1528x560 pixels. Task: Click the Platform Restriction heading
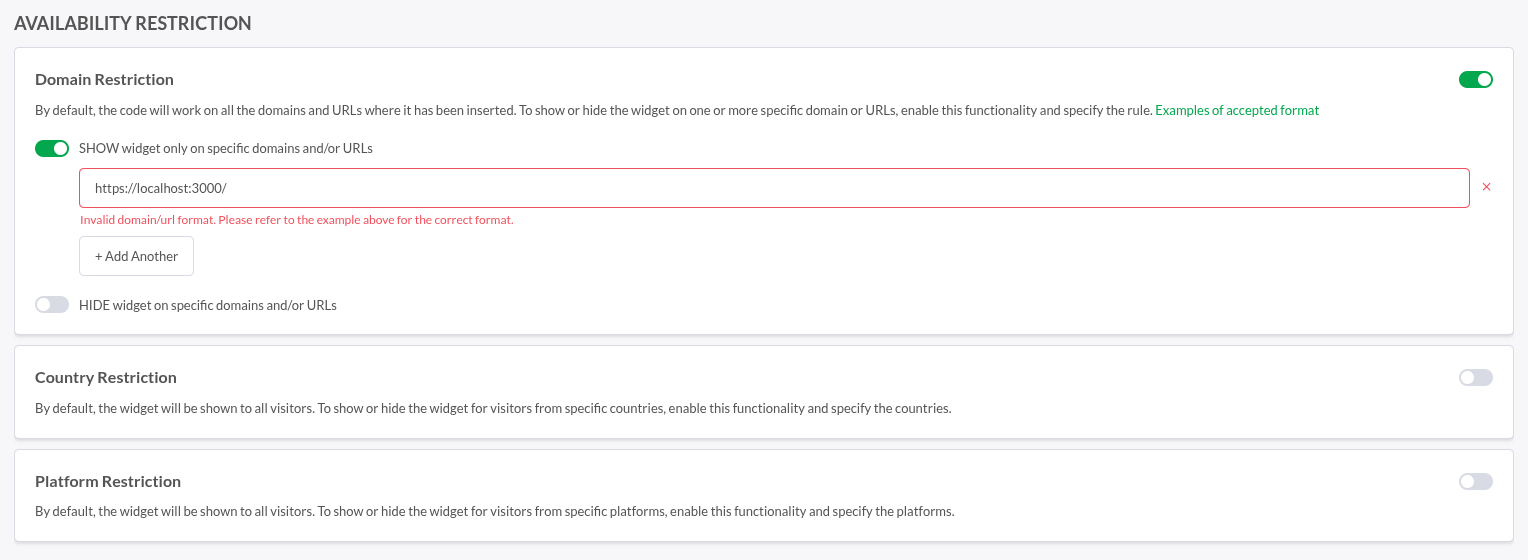tap(107, 481)
